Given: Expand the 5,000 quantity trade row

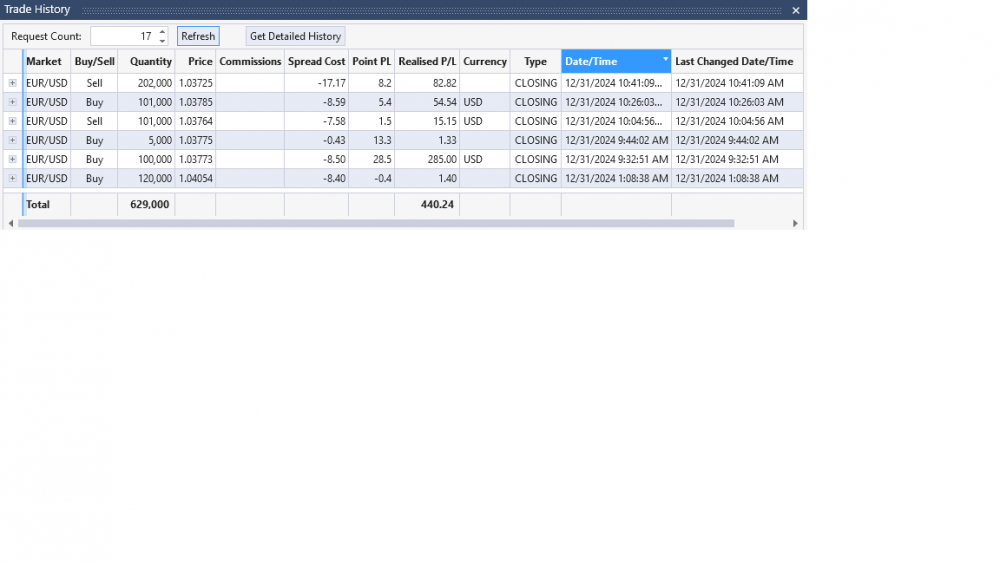Looking at the screenshot, I should [x=12, y=140].
